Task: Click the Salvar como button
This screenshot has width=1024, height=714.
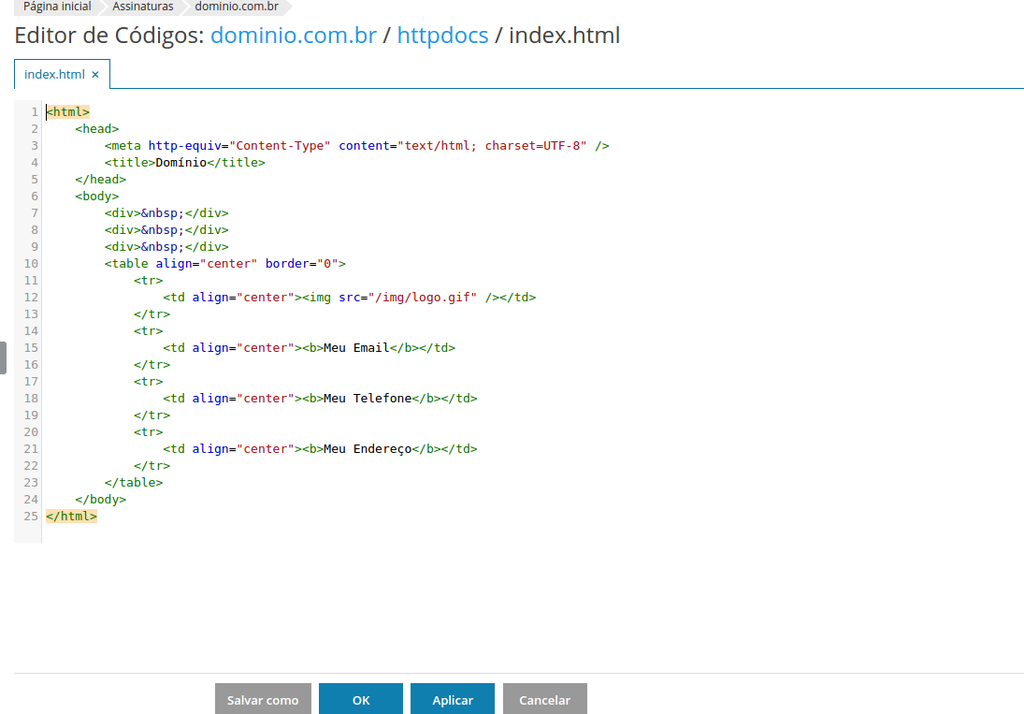Action: (263, 700)
